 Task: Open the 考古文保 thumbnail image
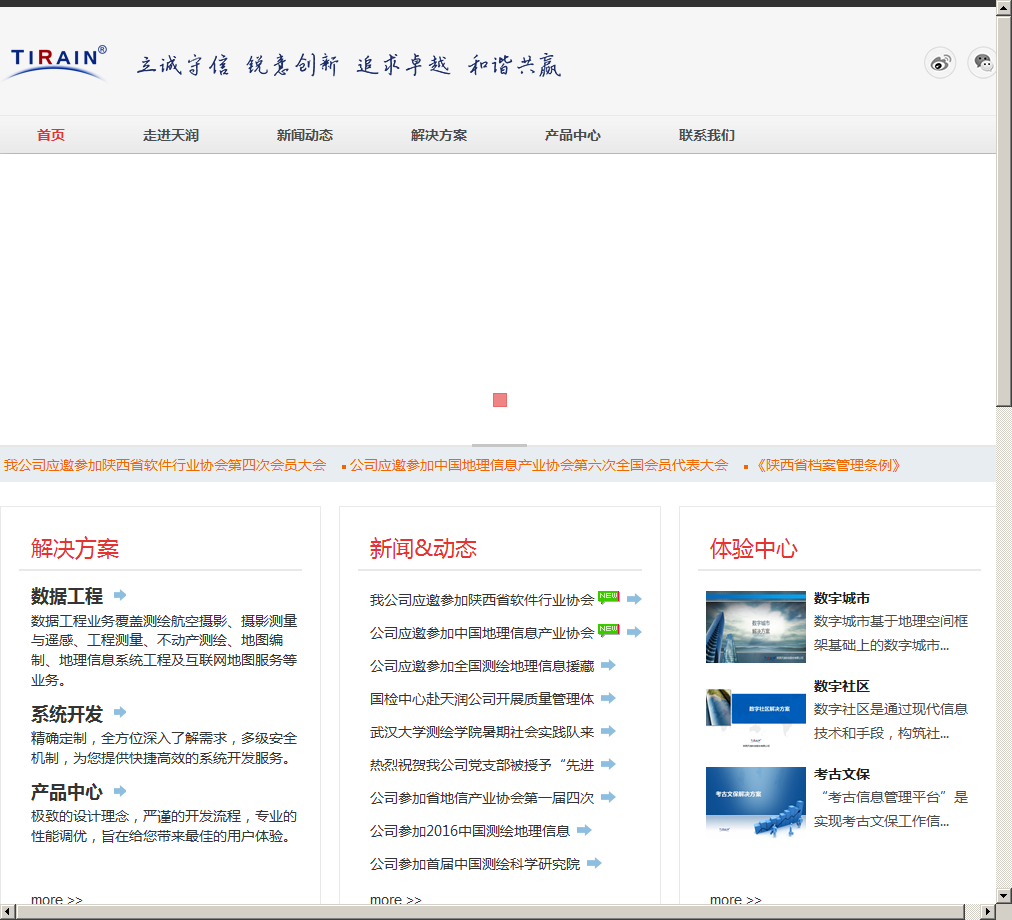pyautogui.click(x=755, y=801)
